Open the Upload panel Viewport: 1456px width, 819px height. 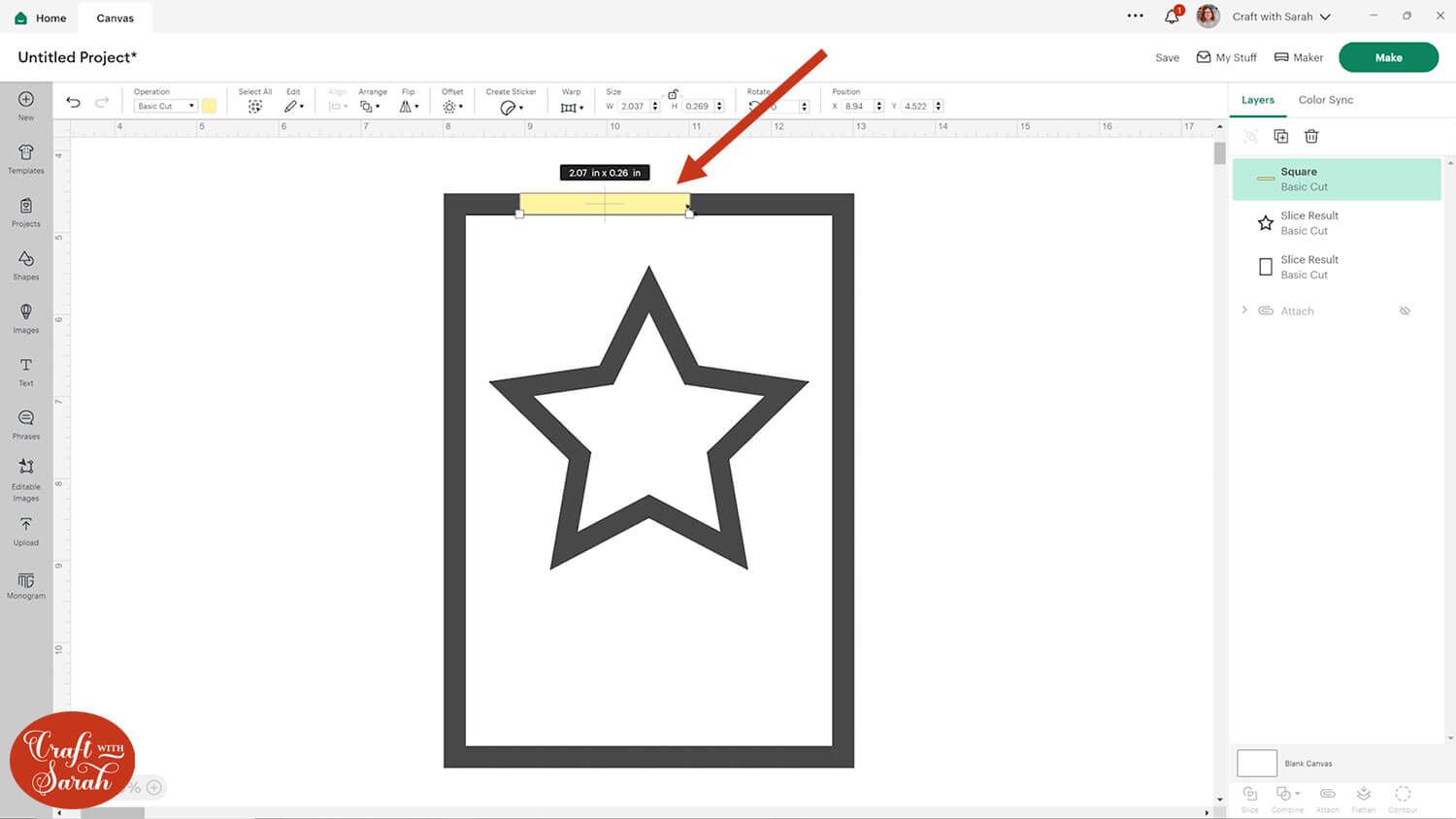click(26, 530)
